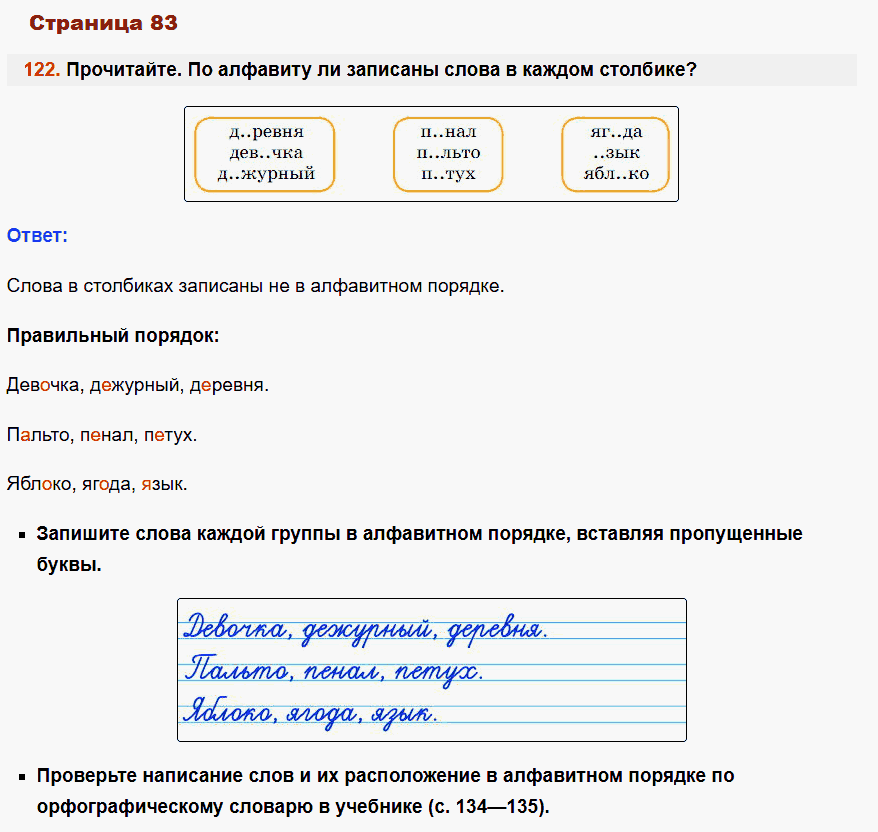Click the word "..зык" in third box

click(616, 153)
